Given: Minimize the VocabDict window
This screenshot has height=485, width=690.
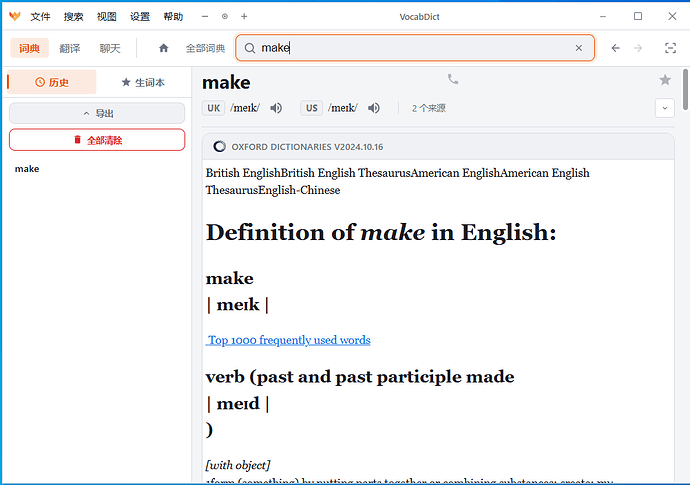Looking at the screenshot, I should point(603,16).
